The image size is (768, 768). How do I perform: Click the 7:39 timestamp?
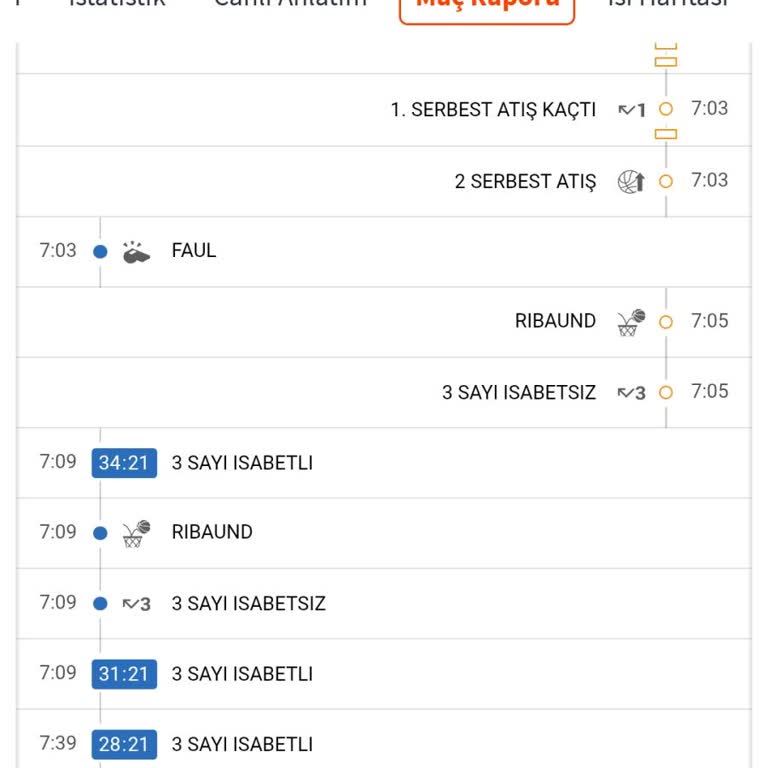click(x=58, y=743)
